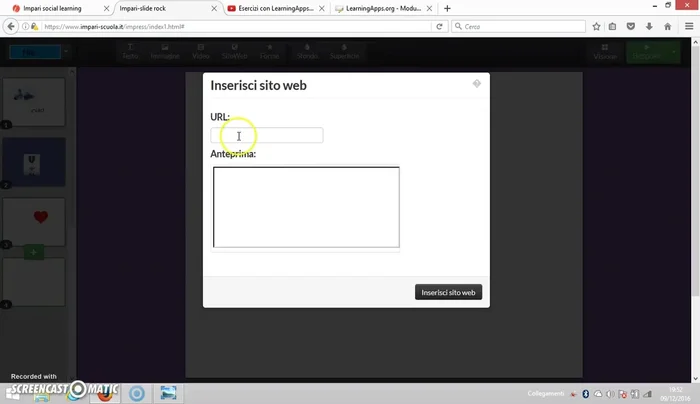Click the volume tray icon
Screen dimensions: 700x404
(x=610, y=394)
